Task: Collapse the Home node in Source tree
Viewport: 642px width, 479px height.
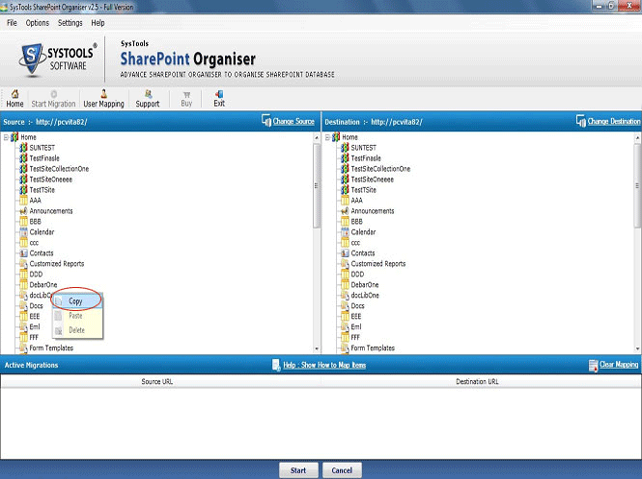Action: coord(6,138)
